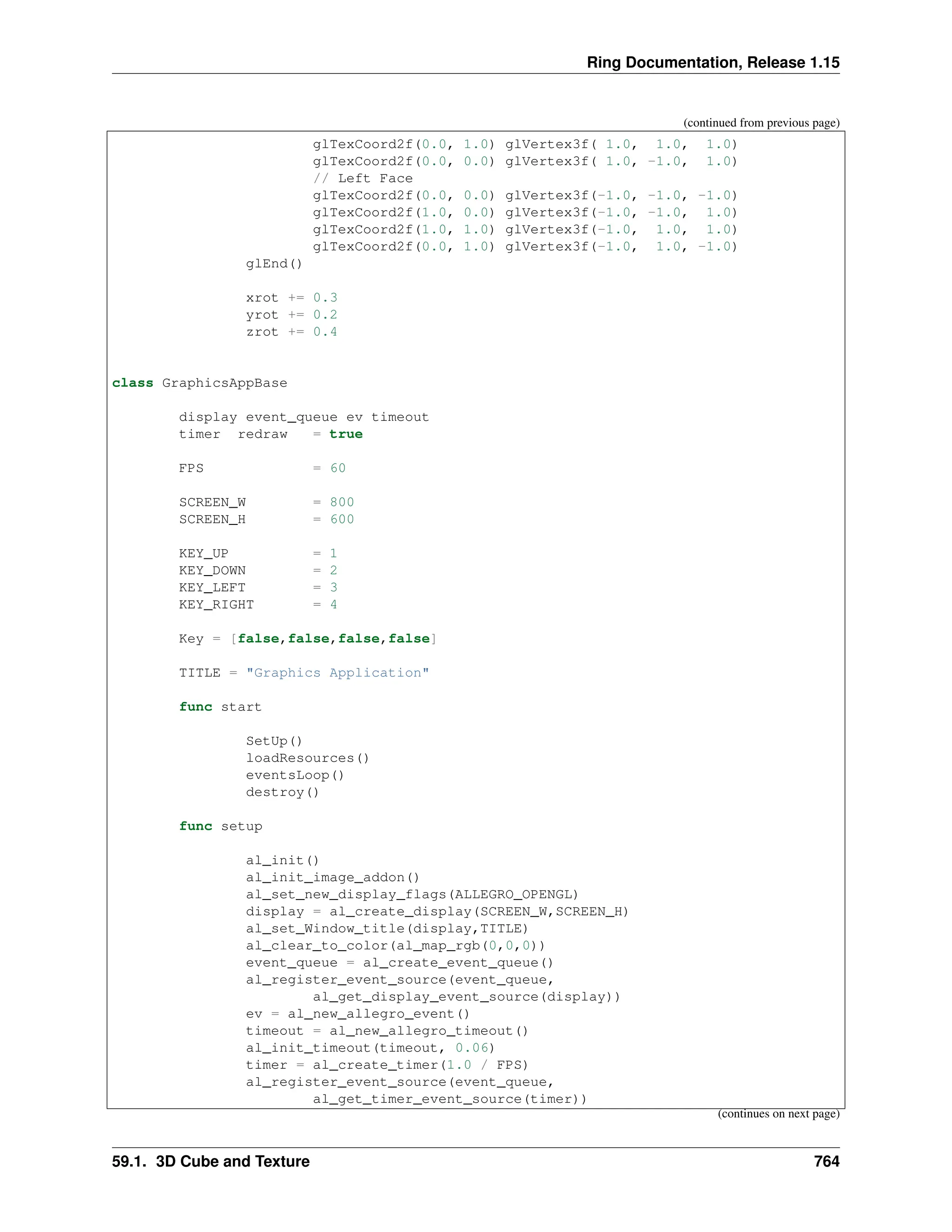Click the al_init_image_addon() line
The height and width of the screenshot is (1232, 952).
click(x=333, y=877)
